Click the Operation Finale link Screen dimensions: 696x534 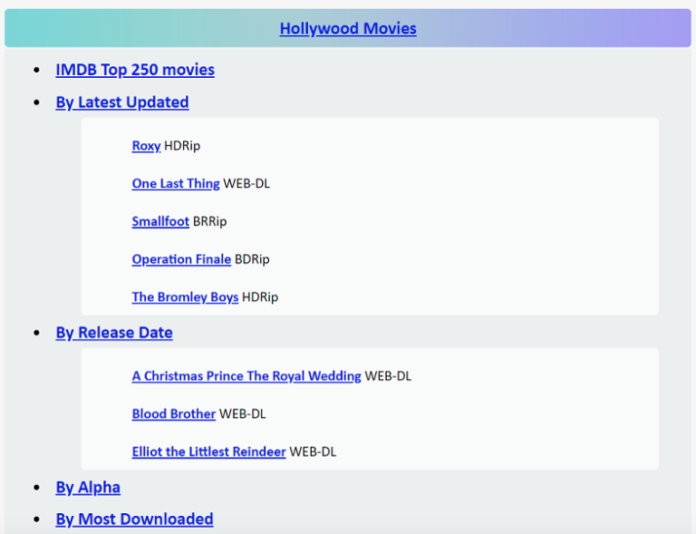click(x=181, y=259)
